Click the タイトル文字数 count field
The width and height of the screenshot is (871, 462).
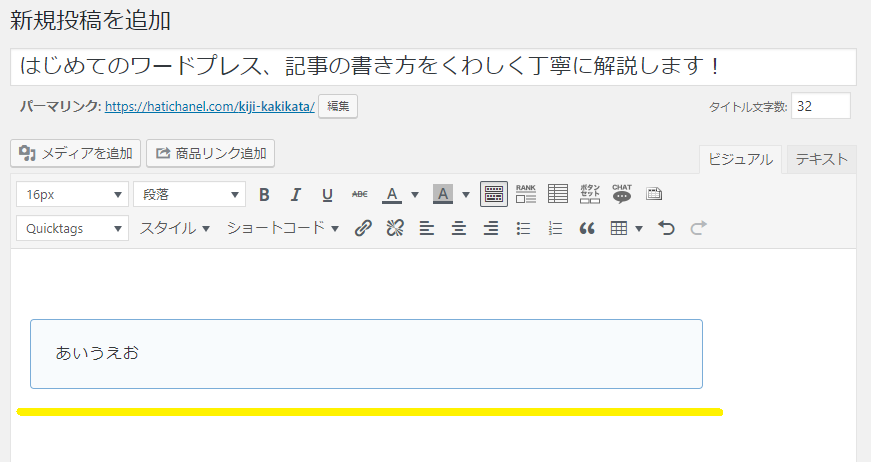point(820,106)
